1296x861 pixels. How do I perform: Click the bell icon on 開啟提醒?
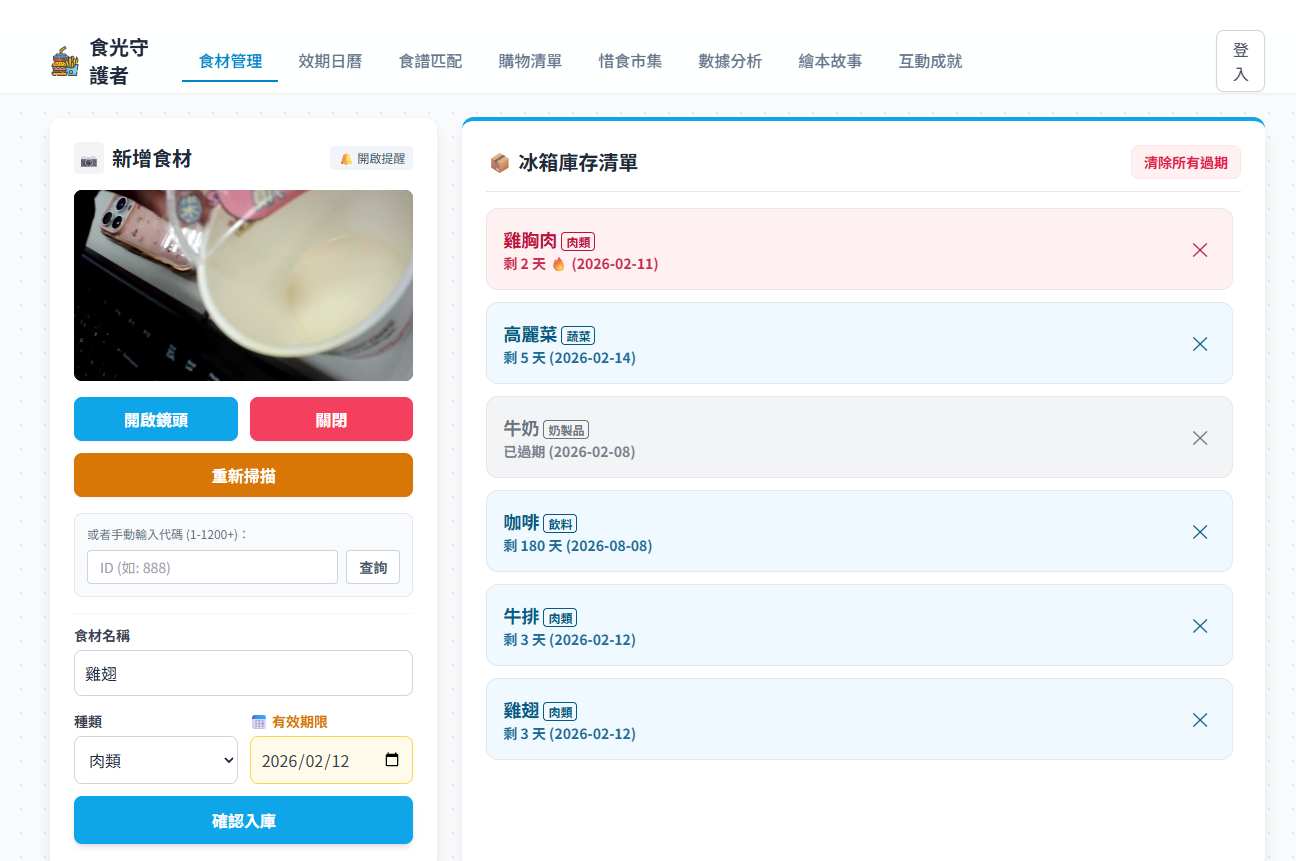[345, 158]
